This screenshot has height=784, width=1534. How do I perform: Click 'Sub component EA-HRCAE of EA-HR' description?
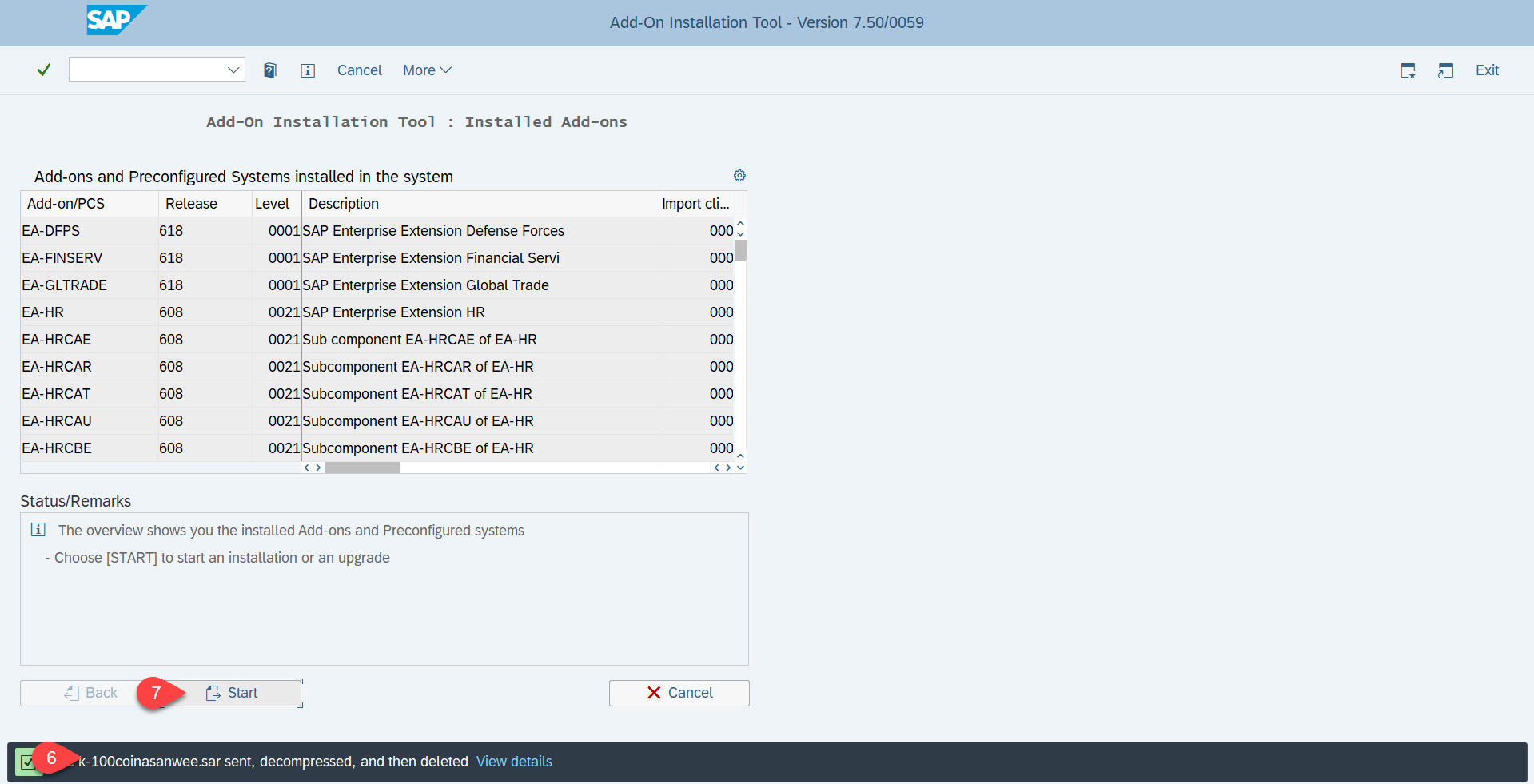point(420,340)
